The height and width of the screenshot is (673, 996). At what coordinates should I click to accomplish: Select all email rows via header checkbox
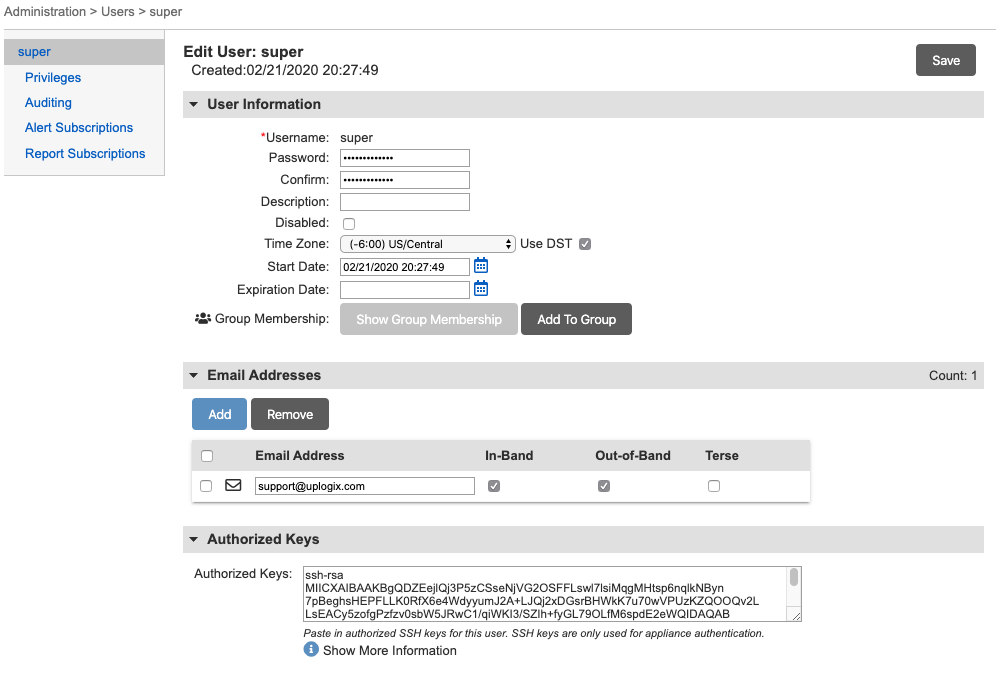[x=208, y=455]
